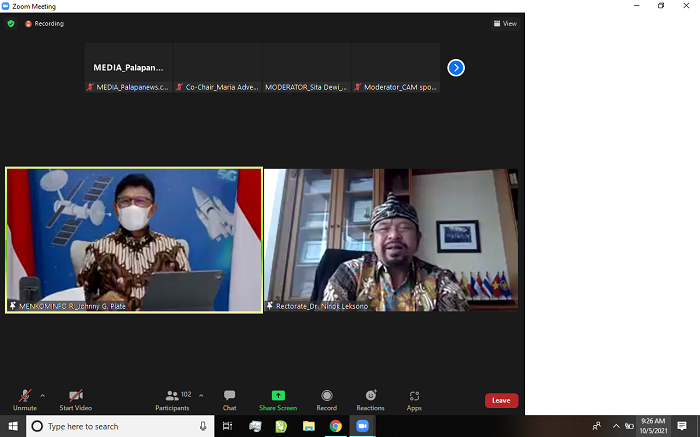The image size is (700, 437).
Task: Open the Apps panel
Action: 414,399
